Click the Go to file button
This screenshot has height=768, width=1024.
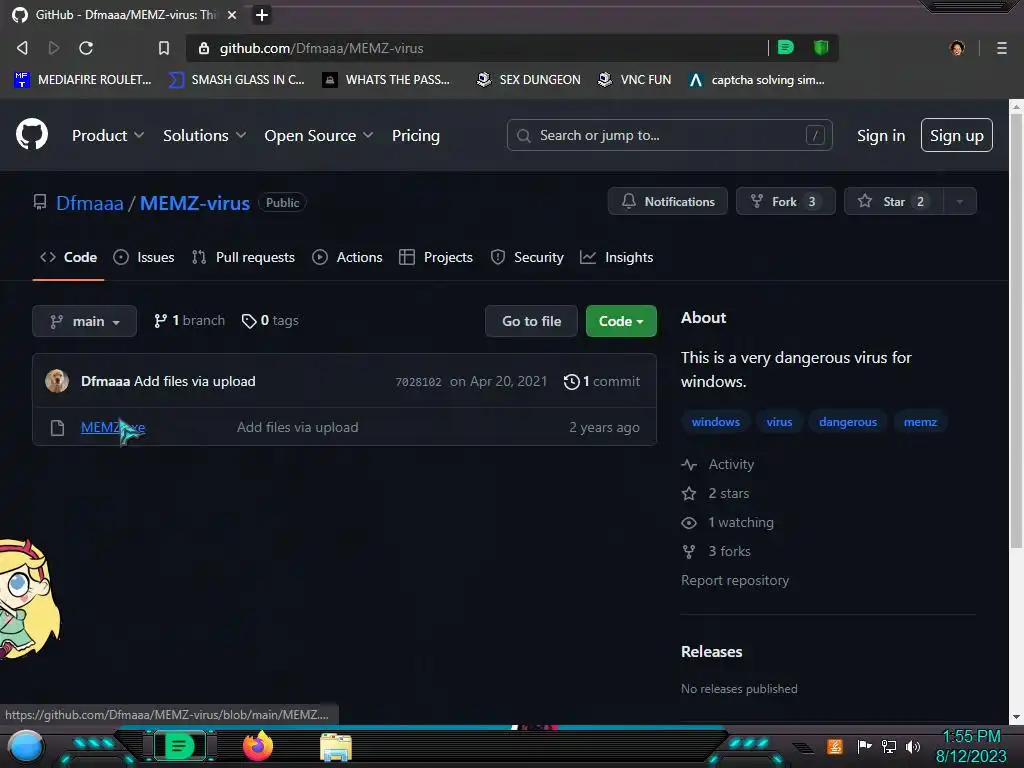click(x=532, y=321)
